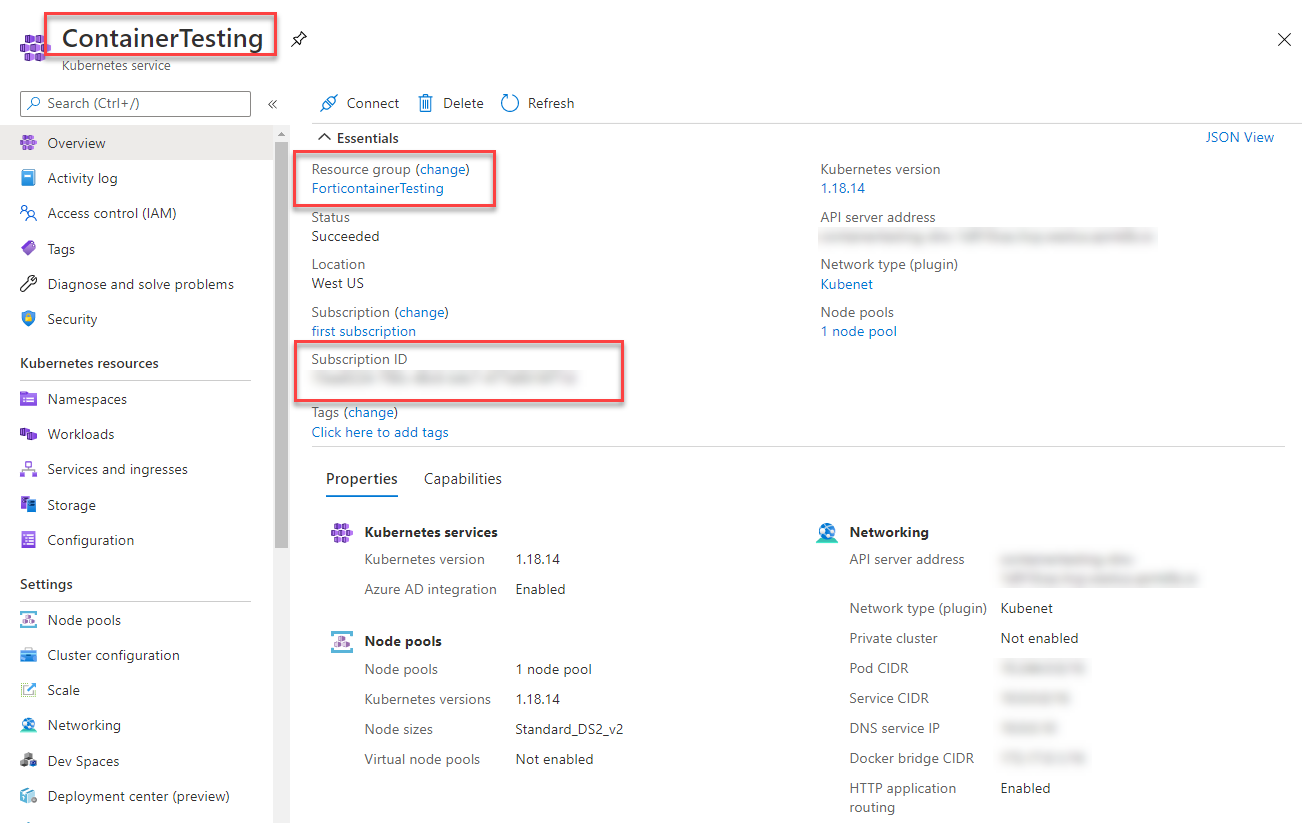The width and height of the screenshot is (1302, 823).
Task: Collapse the Essentials section
Action: (x=324, y=138)
